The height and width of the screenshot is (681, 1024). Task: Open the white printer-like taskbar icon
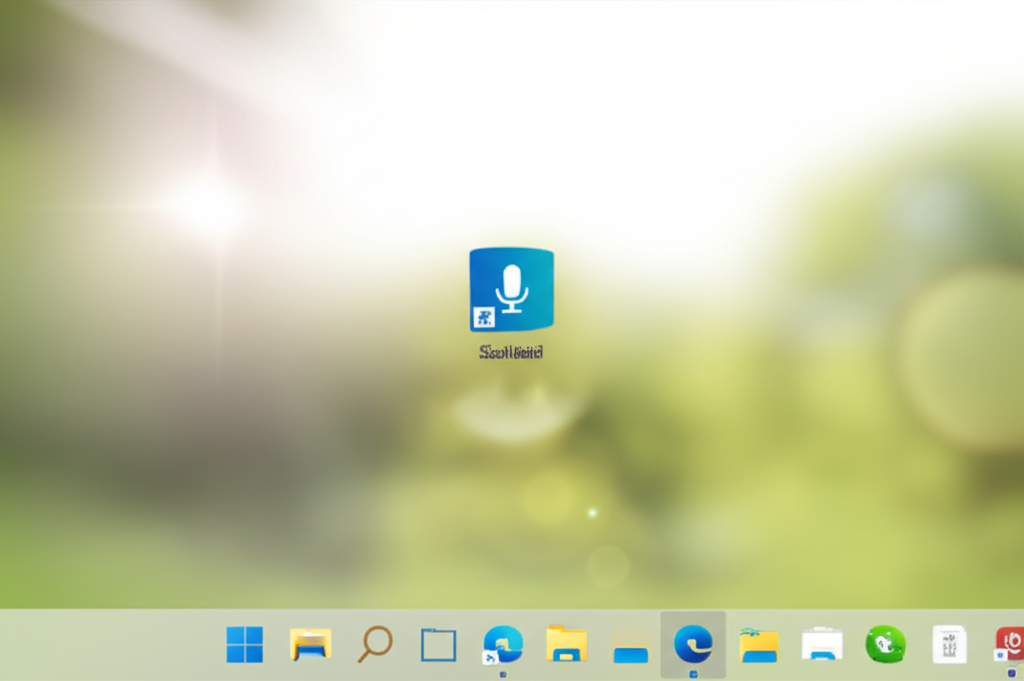pos(822,645)
